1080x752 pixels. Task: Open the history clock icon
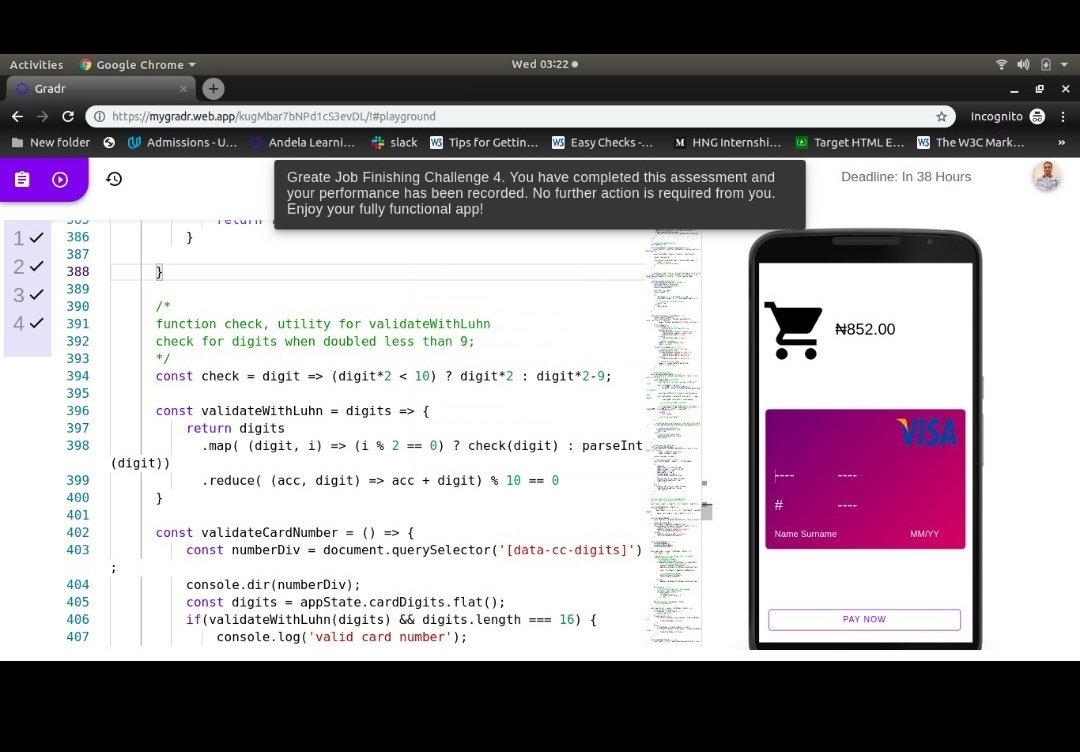114,179
